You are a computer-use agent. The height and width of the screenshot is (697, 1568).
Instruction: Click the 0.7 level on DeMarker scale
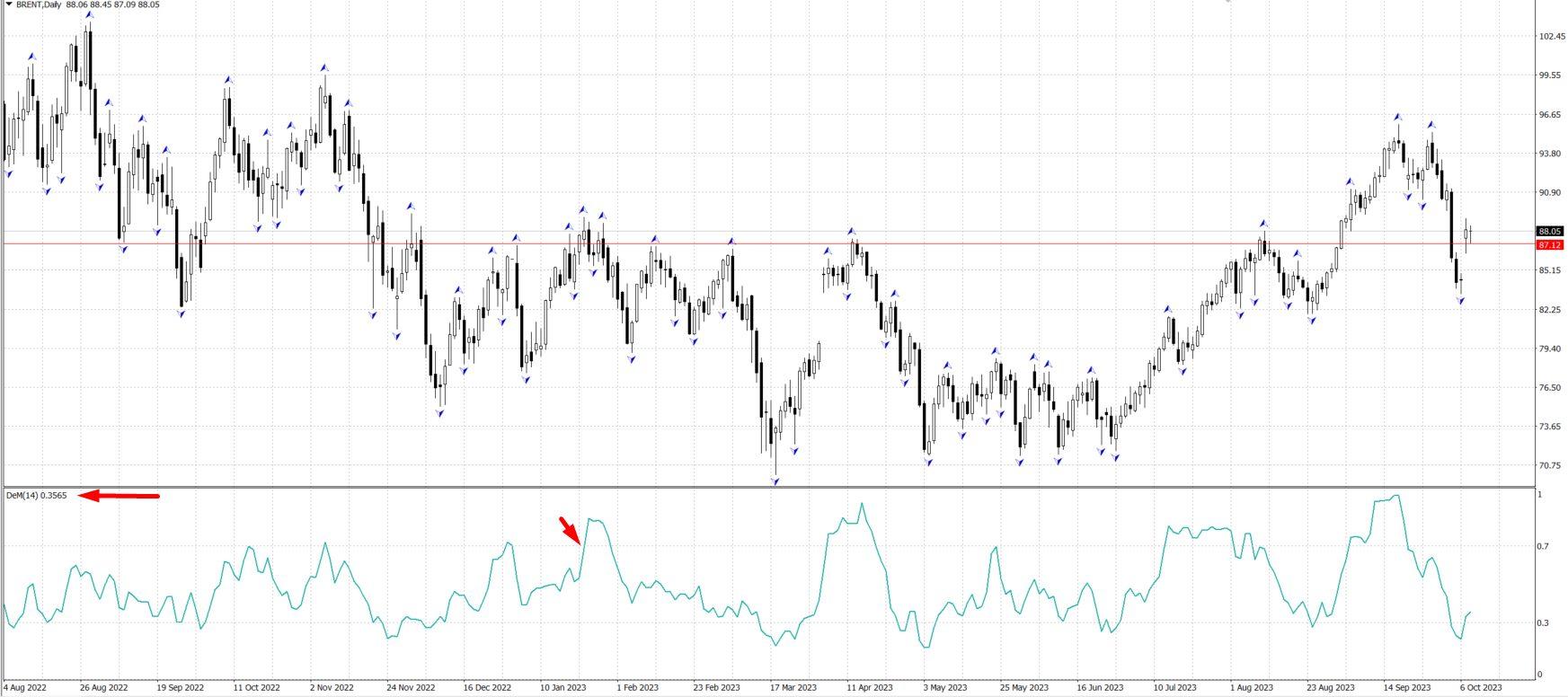click(x=1542, y=546)
